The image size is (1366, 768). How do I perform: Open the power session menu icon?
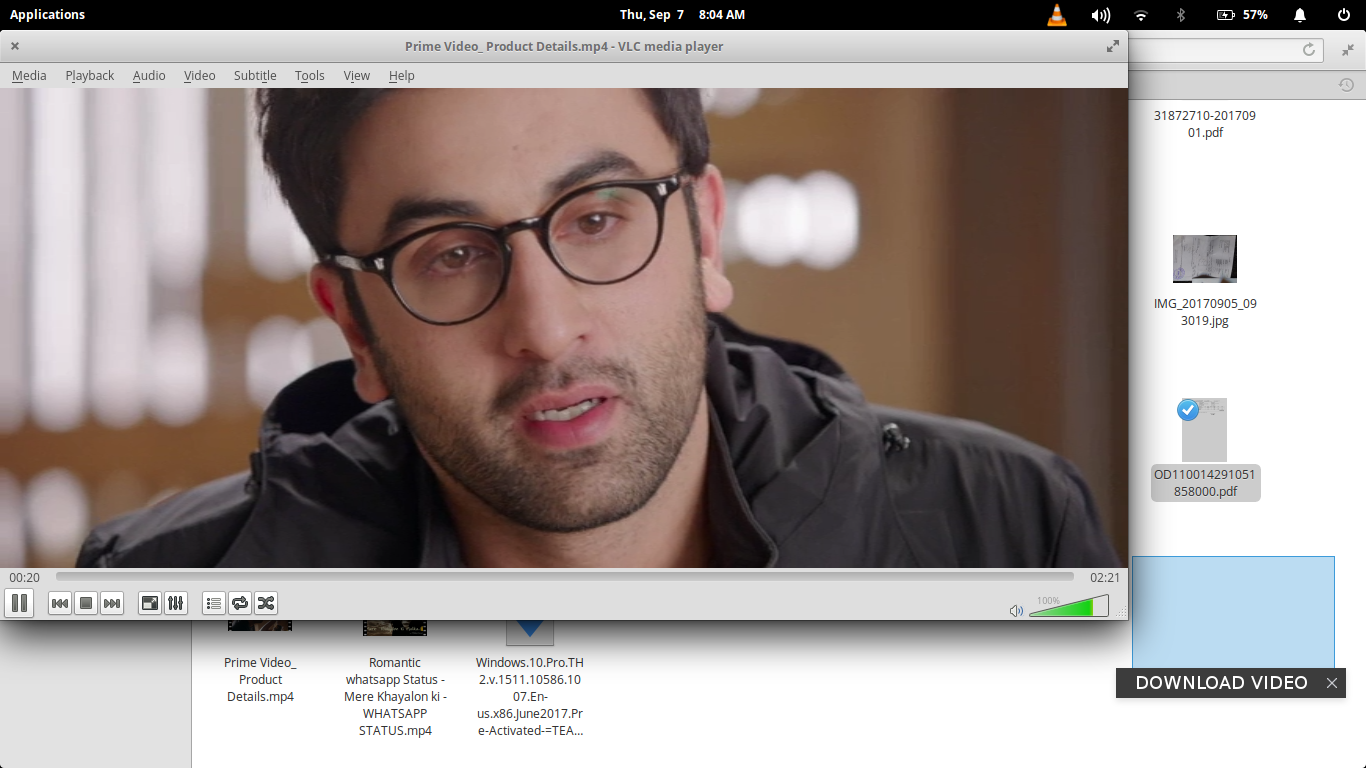(x=1344, y=15)
